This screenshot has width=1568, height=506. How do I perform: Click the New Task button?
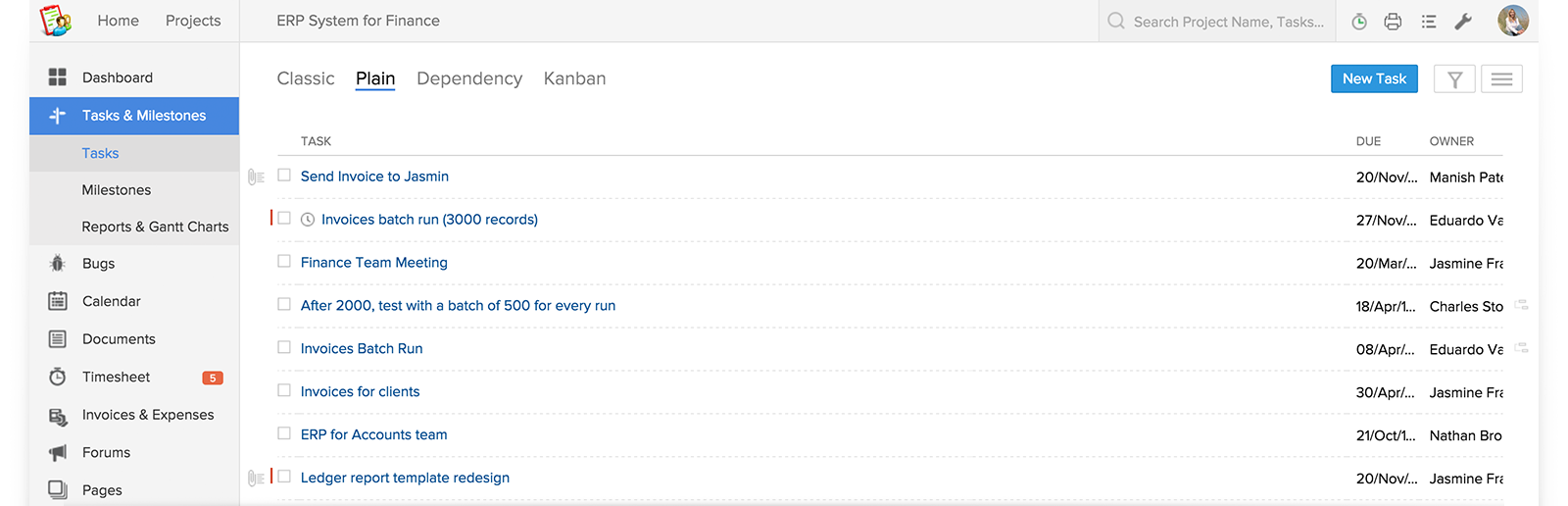coord(1374,79)
